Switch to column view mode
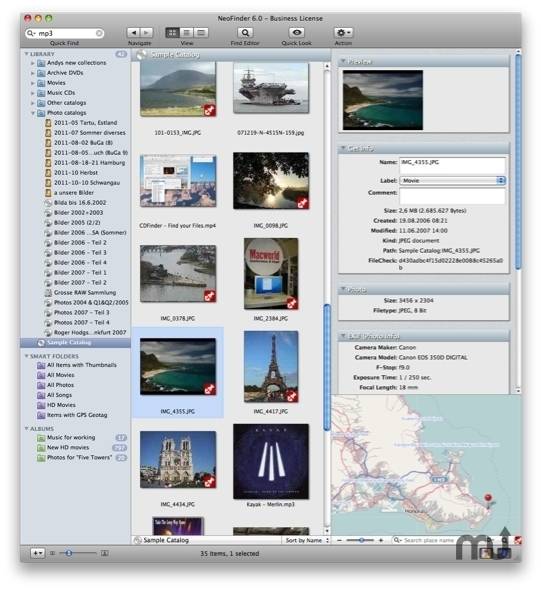This screenshot has height=590, width=541. click(x=201, y=33)
